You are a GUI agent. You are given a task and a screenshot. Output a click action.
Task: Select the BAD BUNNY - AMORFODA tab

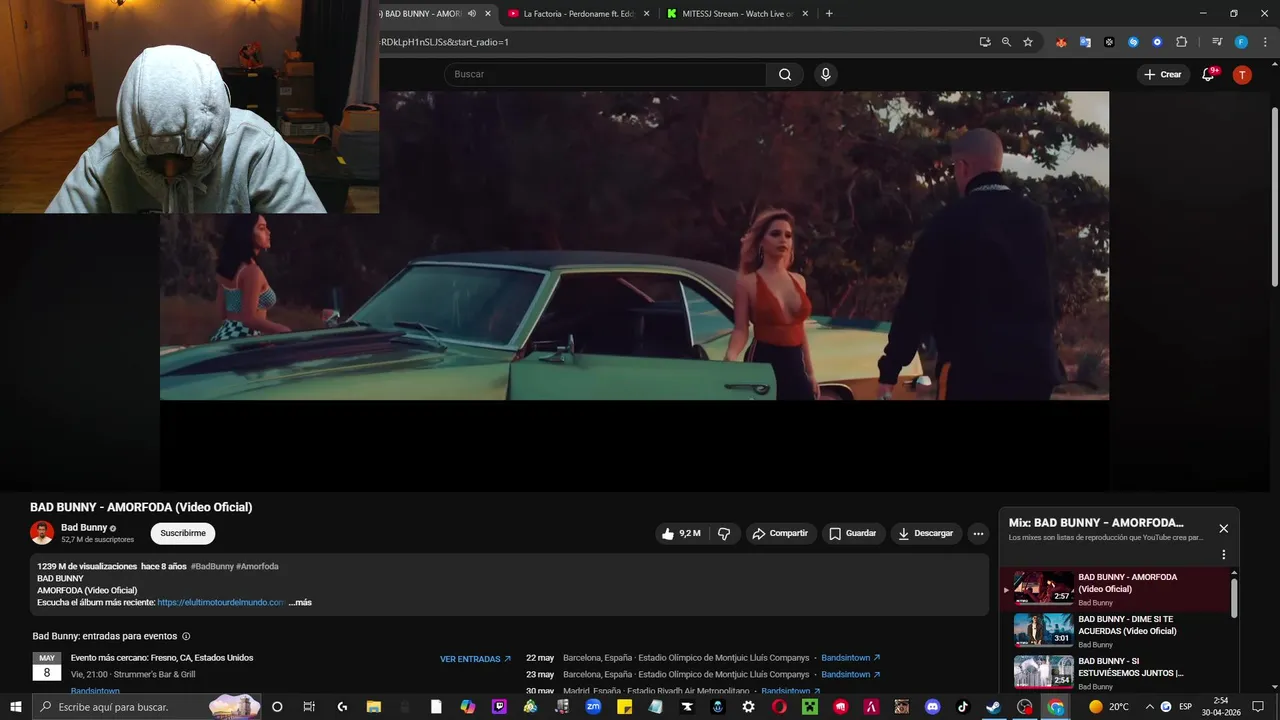420,14
